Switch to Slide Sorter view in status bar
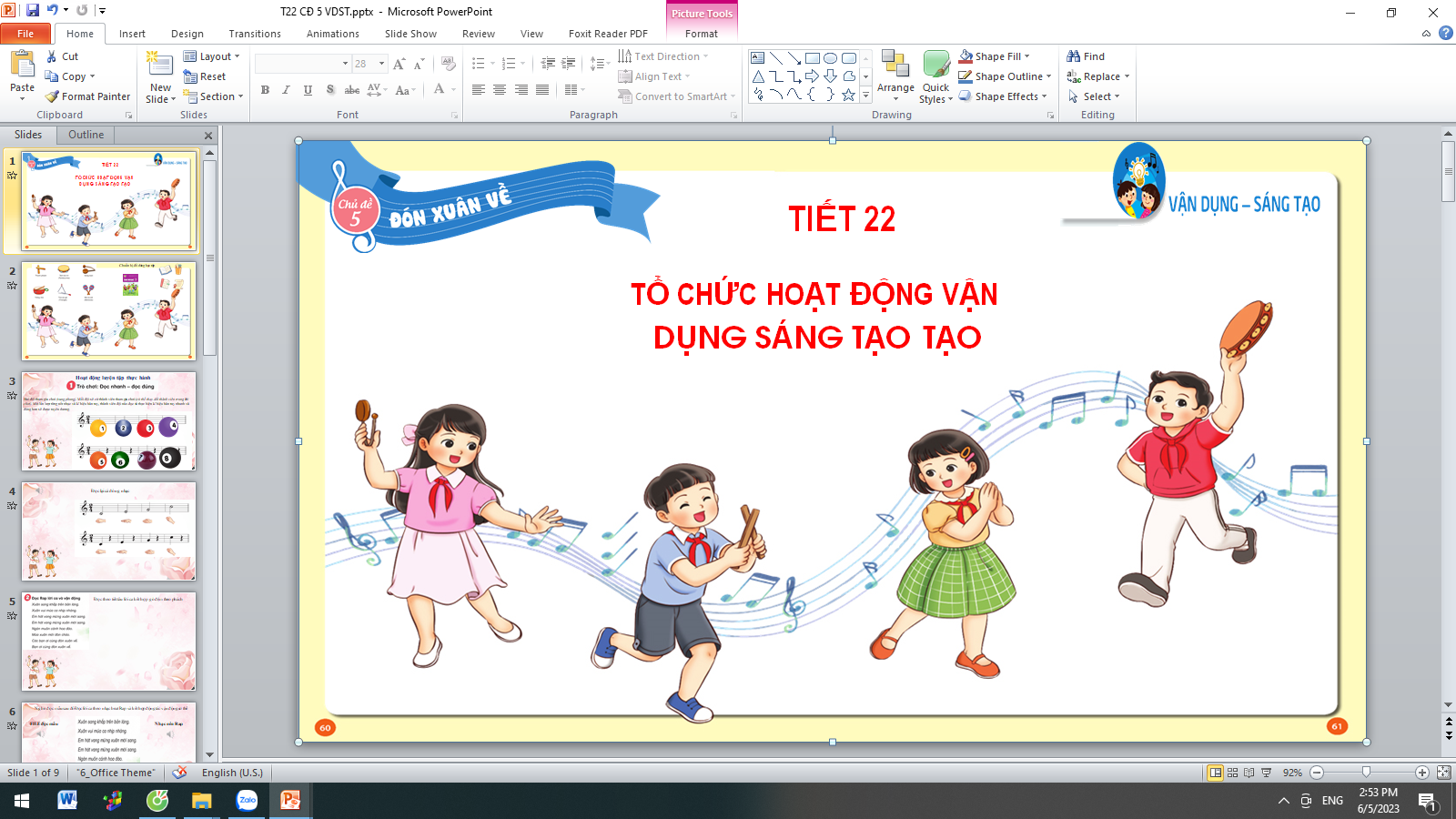The image size is (1456, 819). (1232, 773)
